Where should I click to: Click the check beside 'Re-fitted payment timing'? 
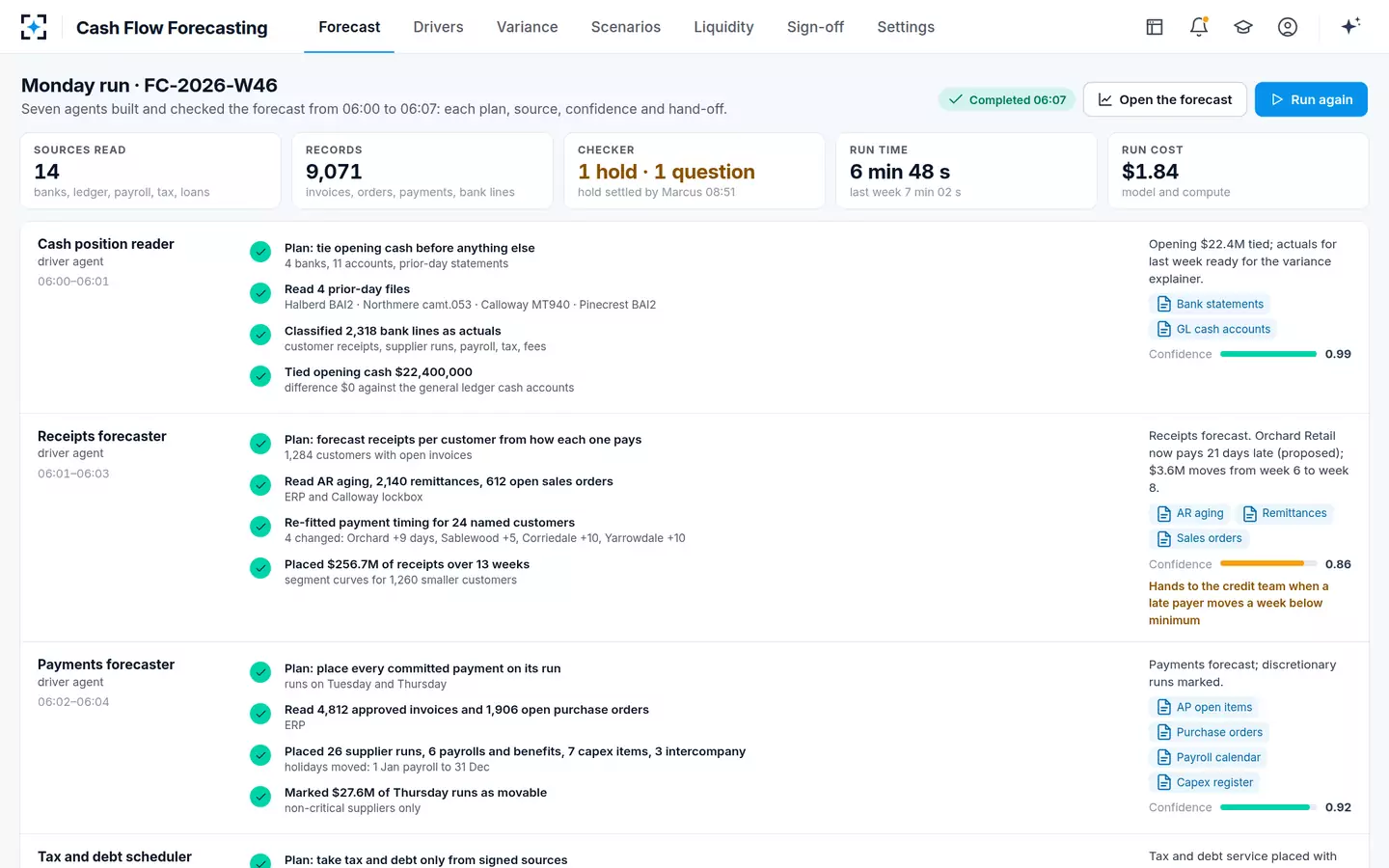click(x=260, y=527)
